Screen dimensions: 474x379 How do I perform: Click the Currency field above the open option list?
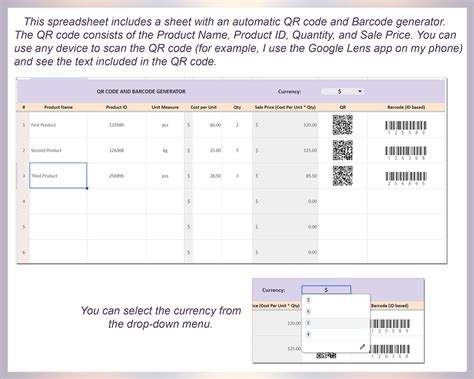[x=326, y=290]
